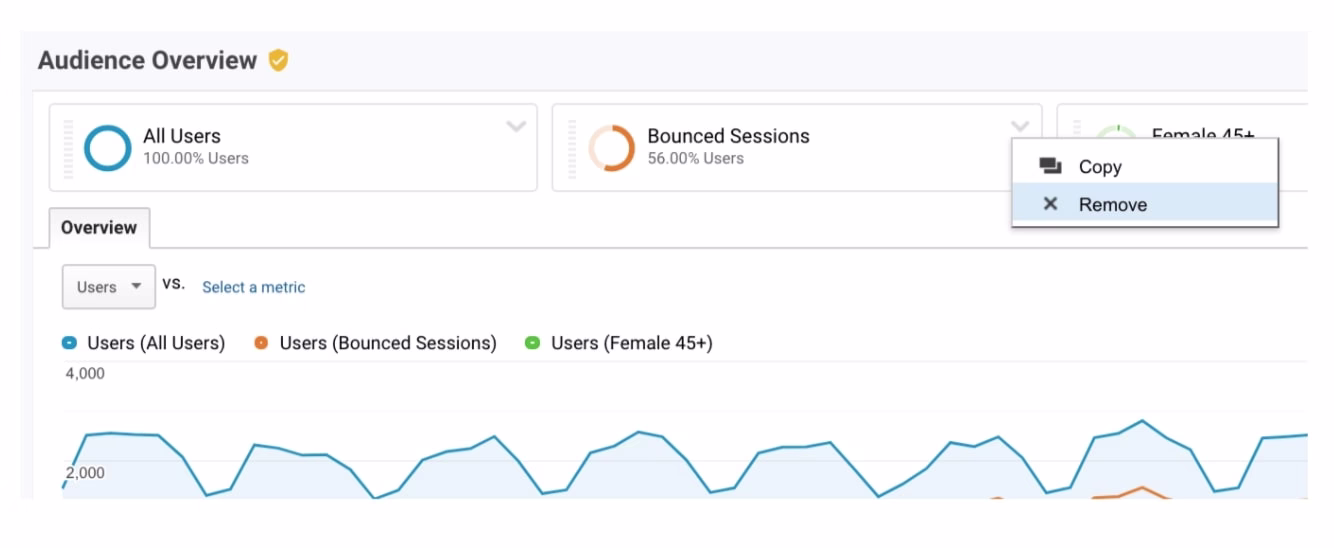The image size is (1334, 548).
Task: Click the Users (Bounced Sessions) legend text
Action: click(388, 343)
